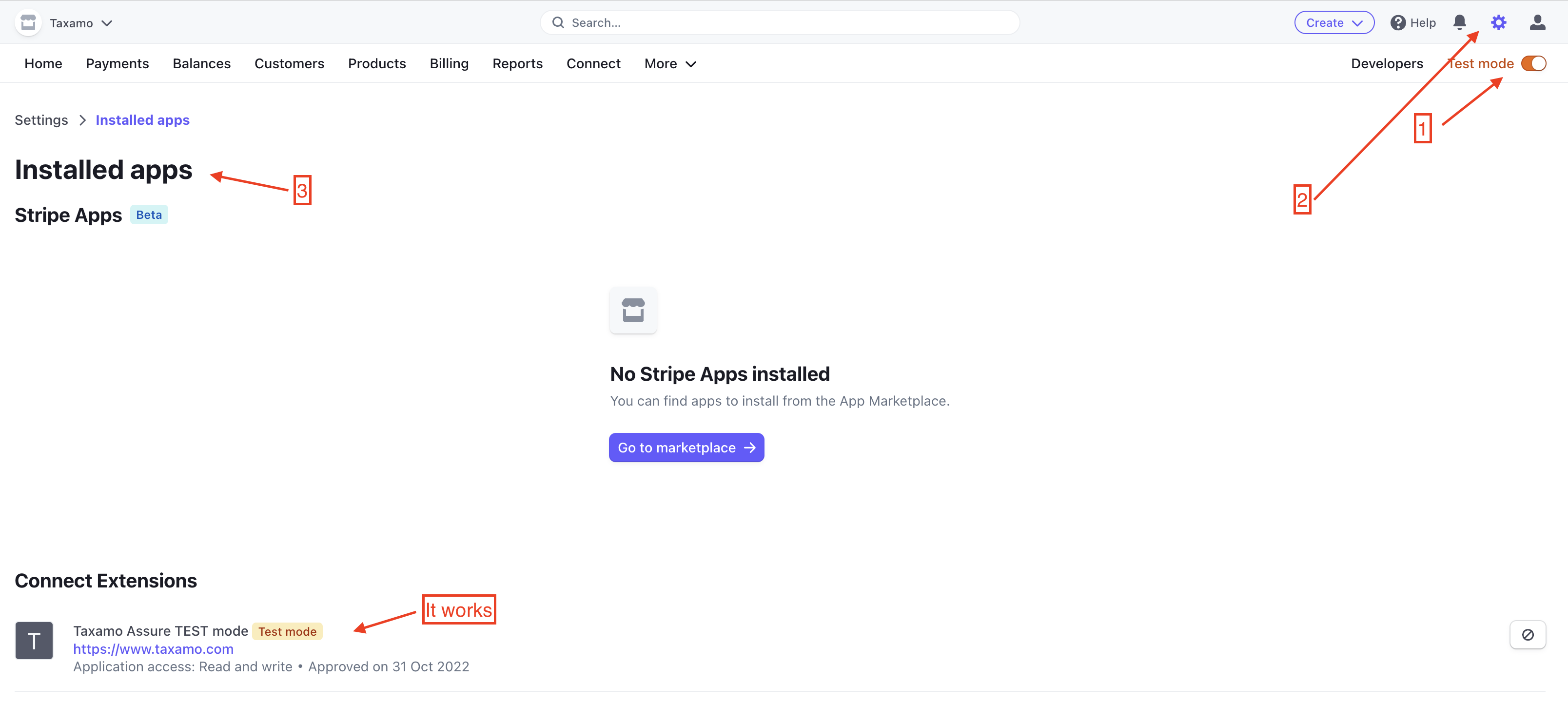
Task: Open settings via the gear icon
Action: tap(1498, 22)
